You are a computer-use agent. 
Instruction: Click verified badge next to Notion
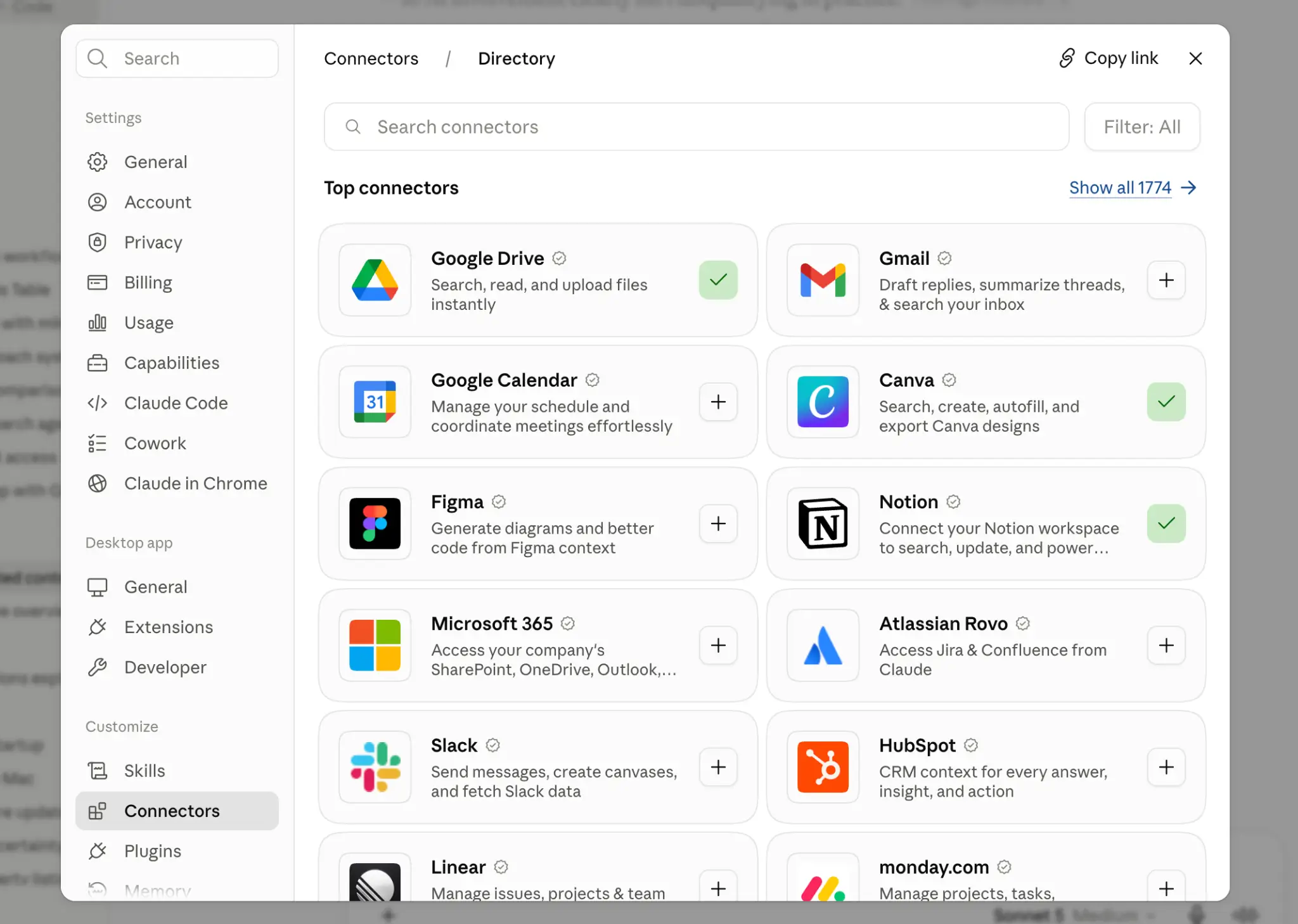(953, 501)
